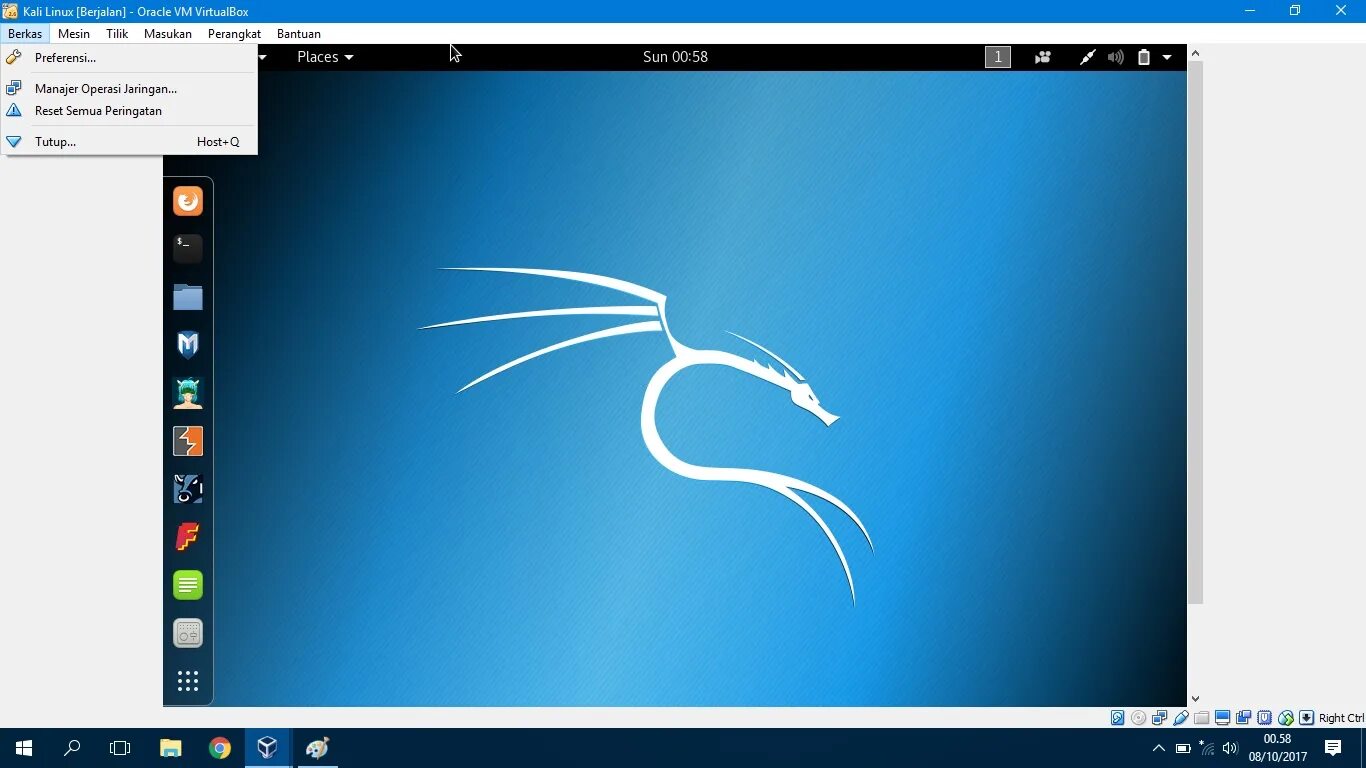The image size is (1366, 768).
Task: Open the Windows Start menu
Action: (x=24, y=748)
